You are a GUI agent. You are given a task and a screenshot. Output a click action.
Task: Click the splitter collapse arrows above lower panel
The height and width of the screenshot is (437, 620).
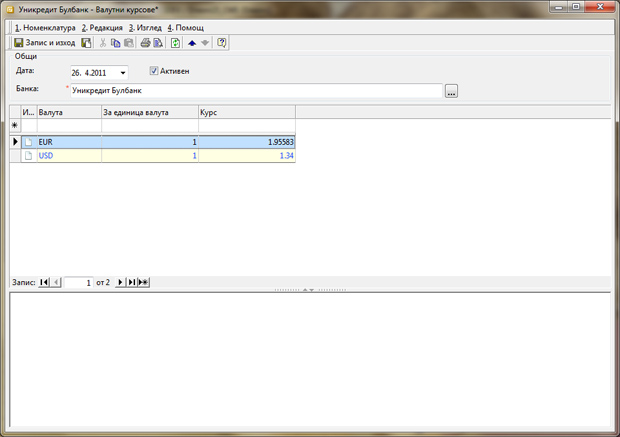click(x=308, y=290)
